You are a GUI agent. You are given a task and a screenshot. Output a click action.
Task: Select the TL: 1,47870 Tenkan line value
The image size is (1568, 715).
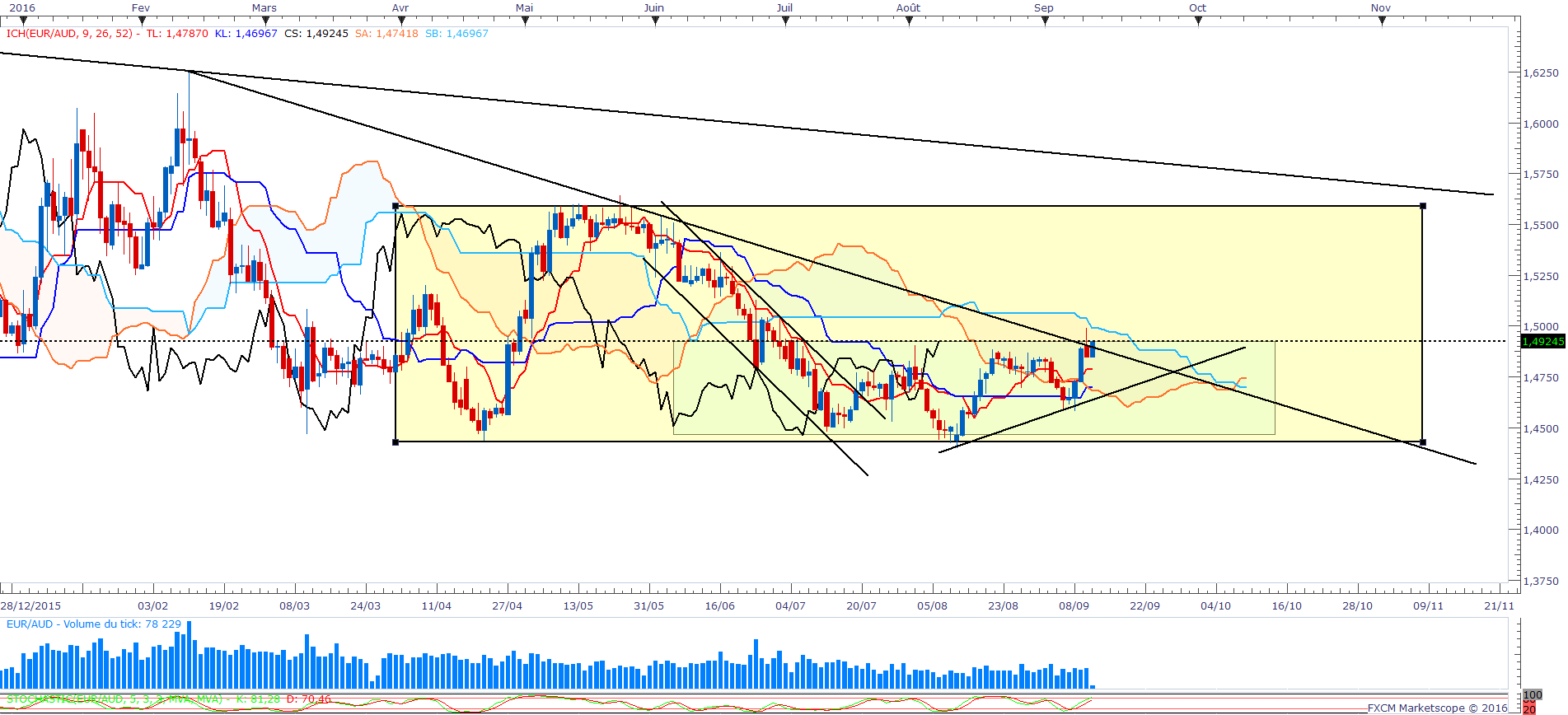(177, 34)
